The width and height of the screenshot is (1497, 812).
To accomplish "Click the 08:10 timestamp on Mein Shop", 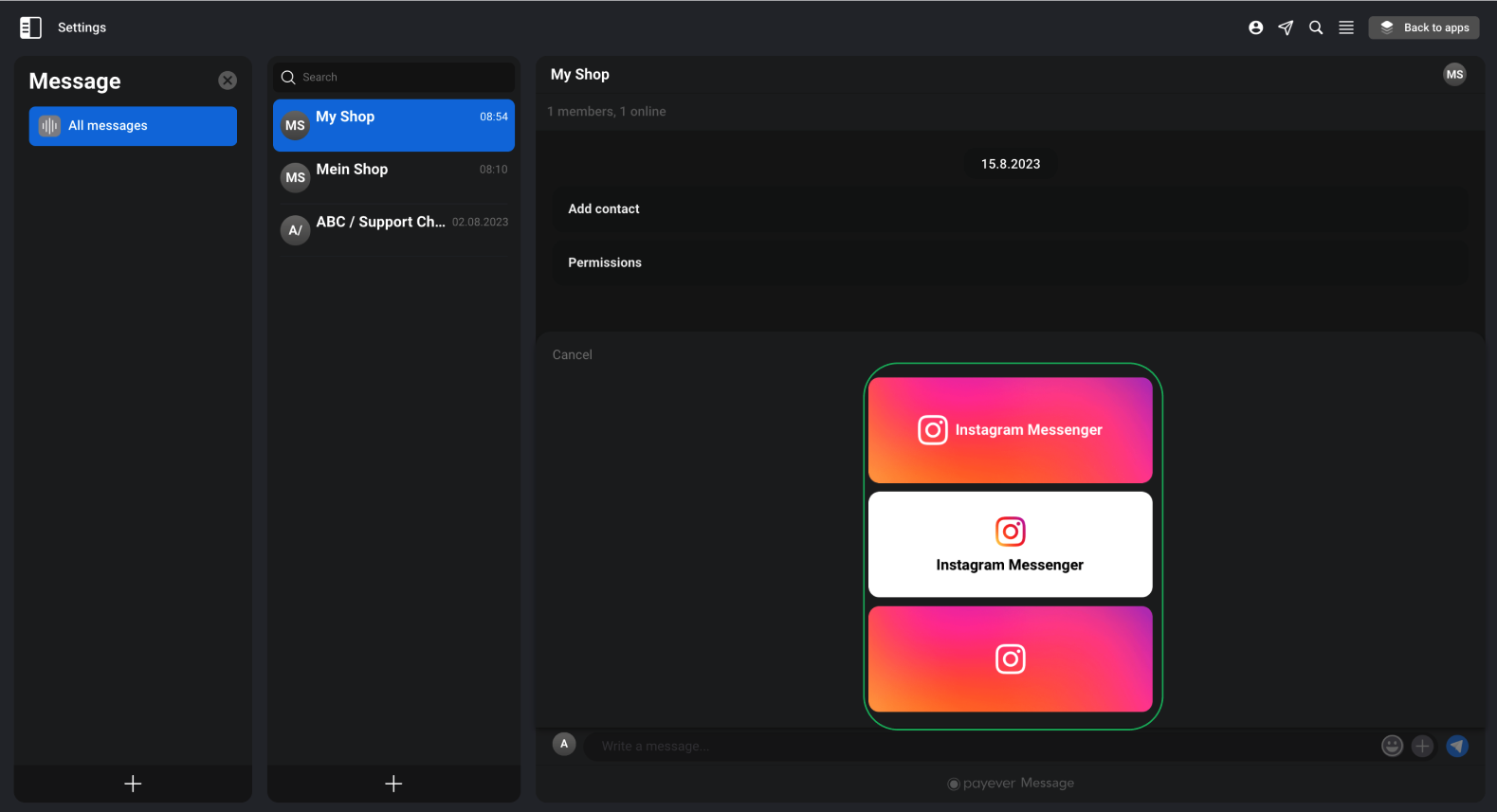I will (x=493, y=170).
